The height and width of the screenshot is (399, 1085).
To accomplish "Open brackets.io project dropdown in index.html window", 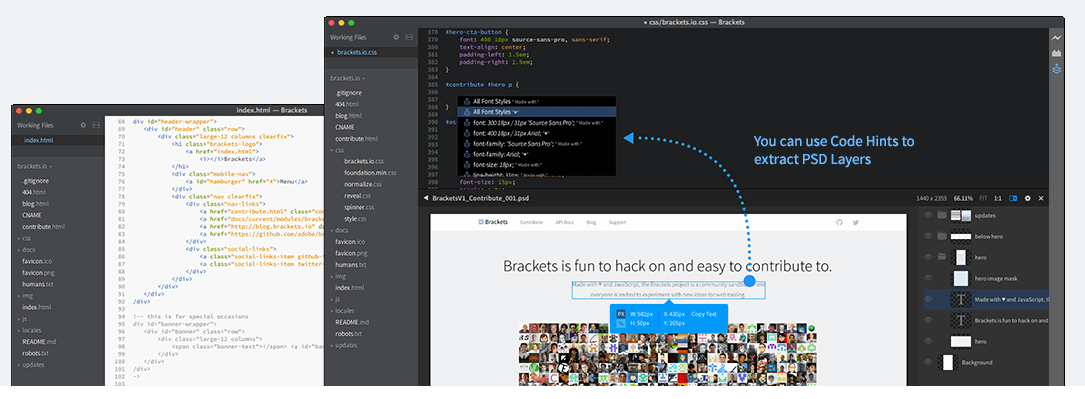I will click(x=36, y=166).
